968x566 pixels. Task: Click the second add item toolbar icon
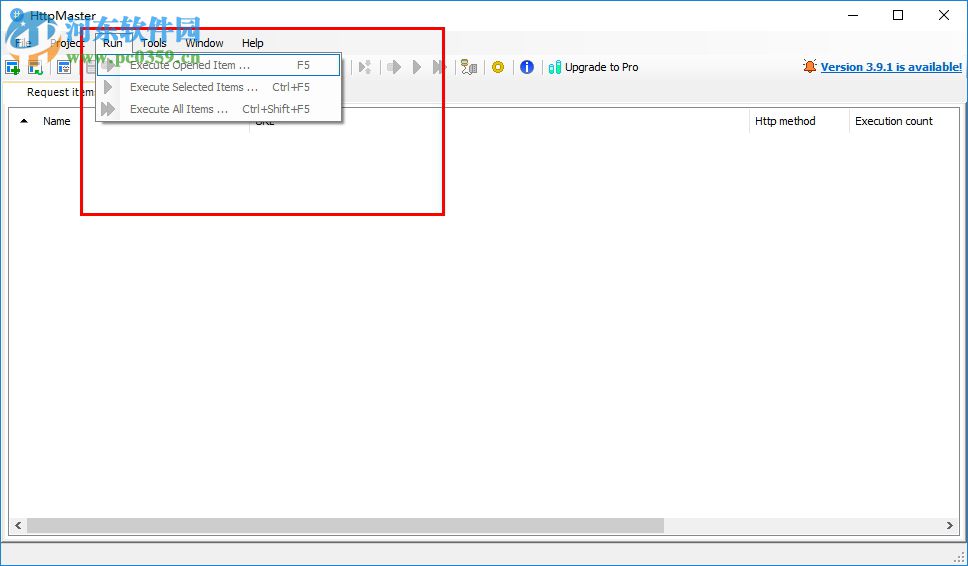35,67
